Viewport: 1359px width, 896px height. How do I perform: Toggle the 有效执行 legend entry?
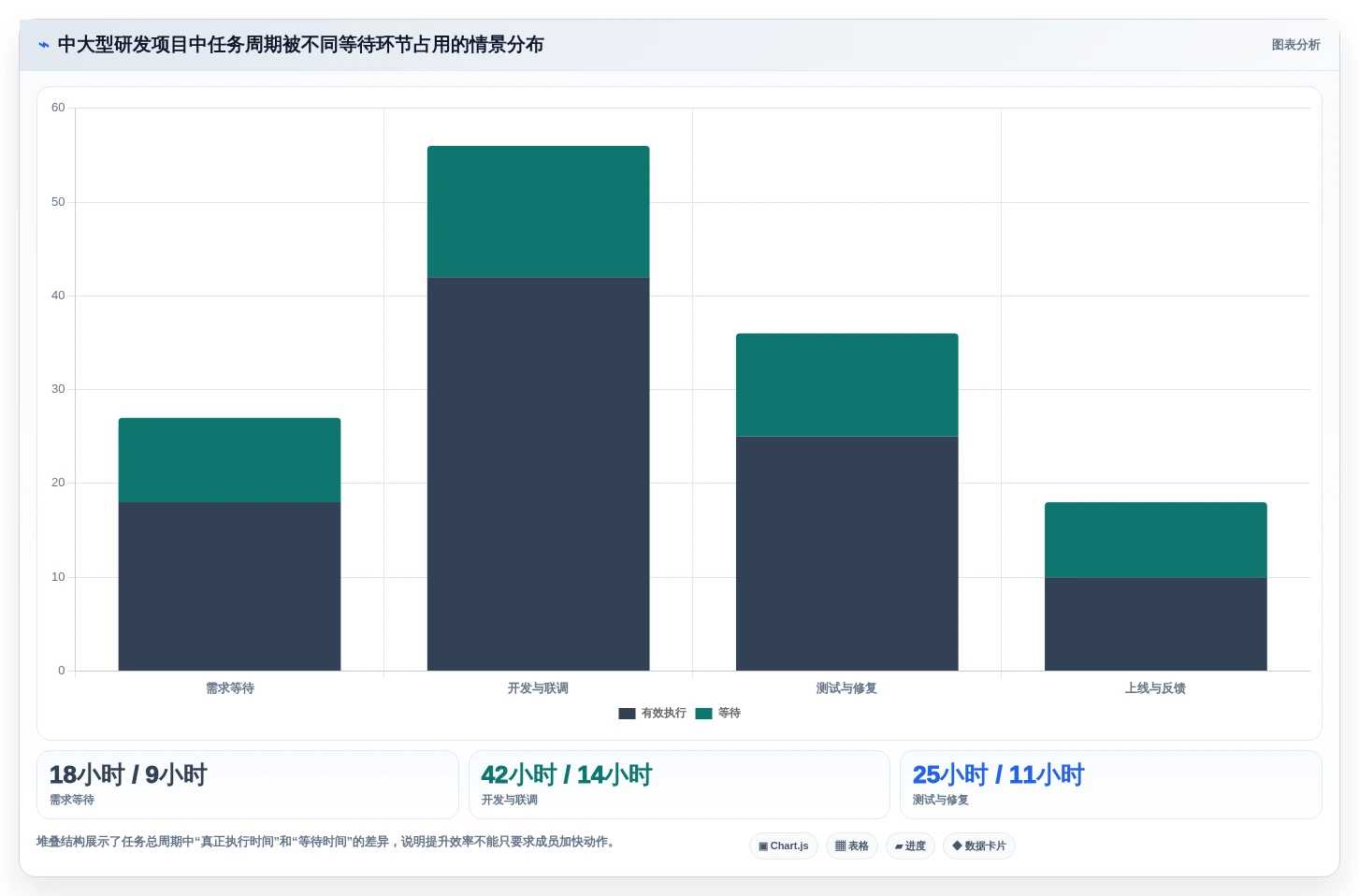[653, 713]
